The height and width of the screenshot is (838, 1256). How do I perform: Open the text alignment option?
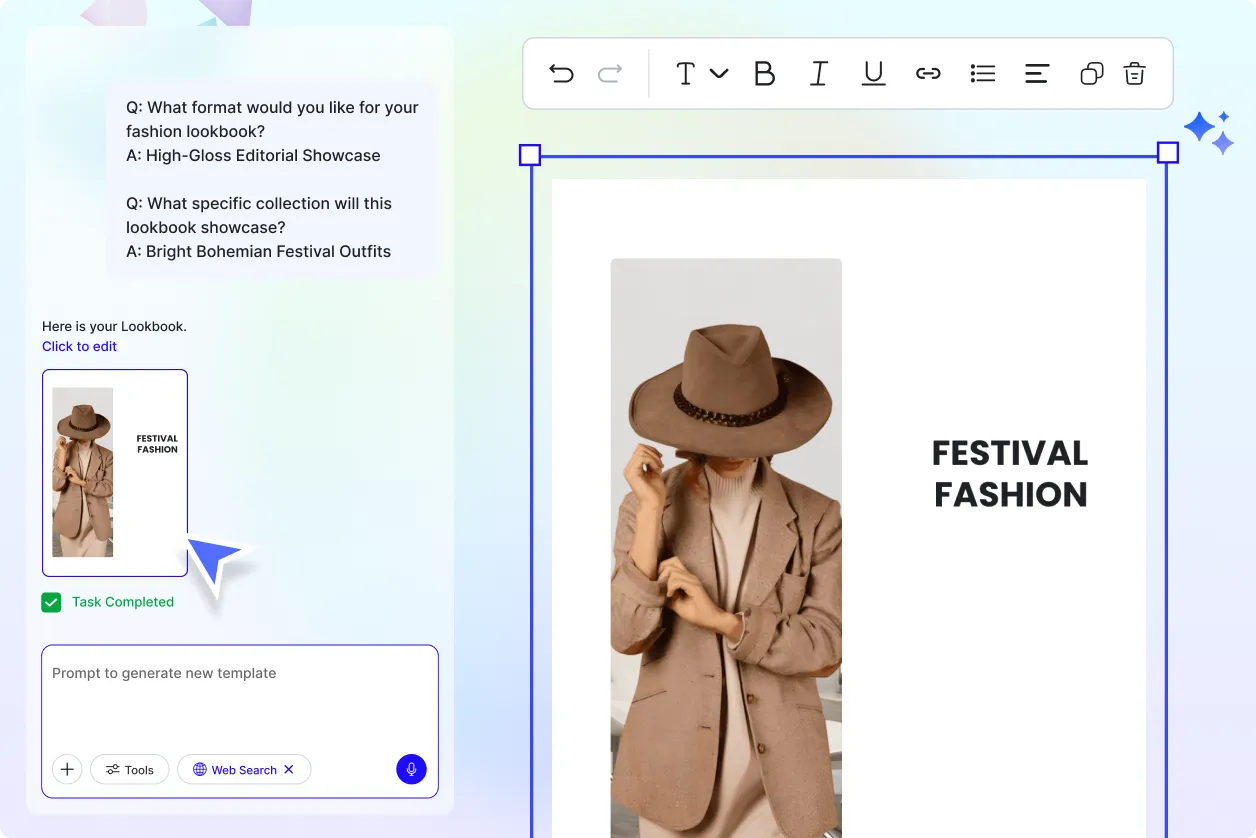point(1037,73)
